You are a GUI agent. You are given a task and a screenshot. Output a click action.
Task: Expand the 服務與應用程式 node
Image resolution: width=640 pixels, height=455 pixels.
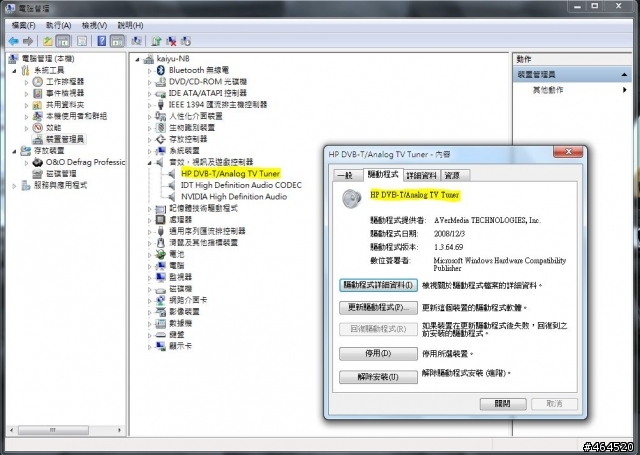pos(15,186)
